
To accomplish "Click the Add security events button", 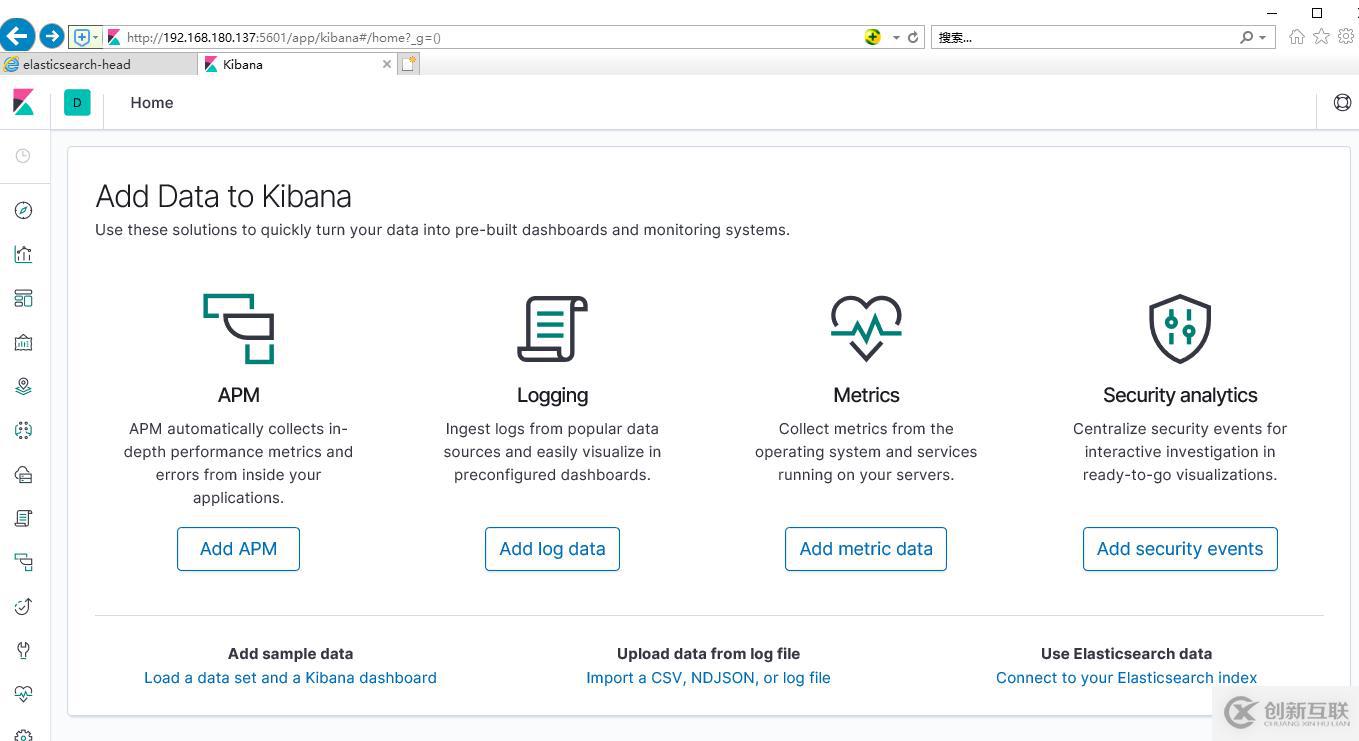I will pyautogui.click(x=1180, y=549).
